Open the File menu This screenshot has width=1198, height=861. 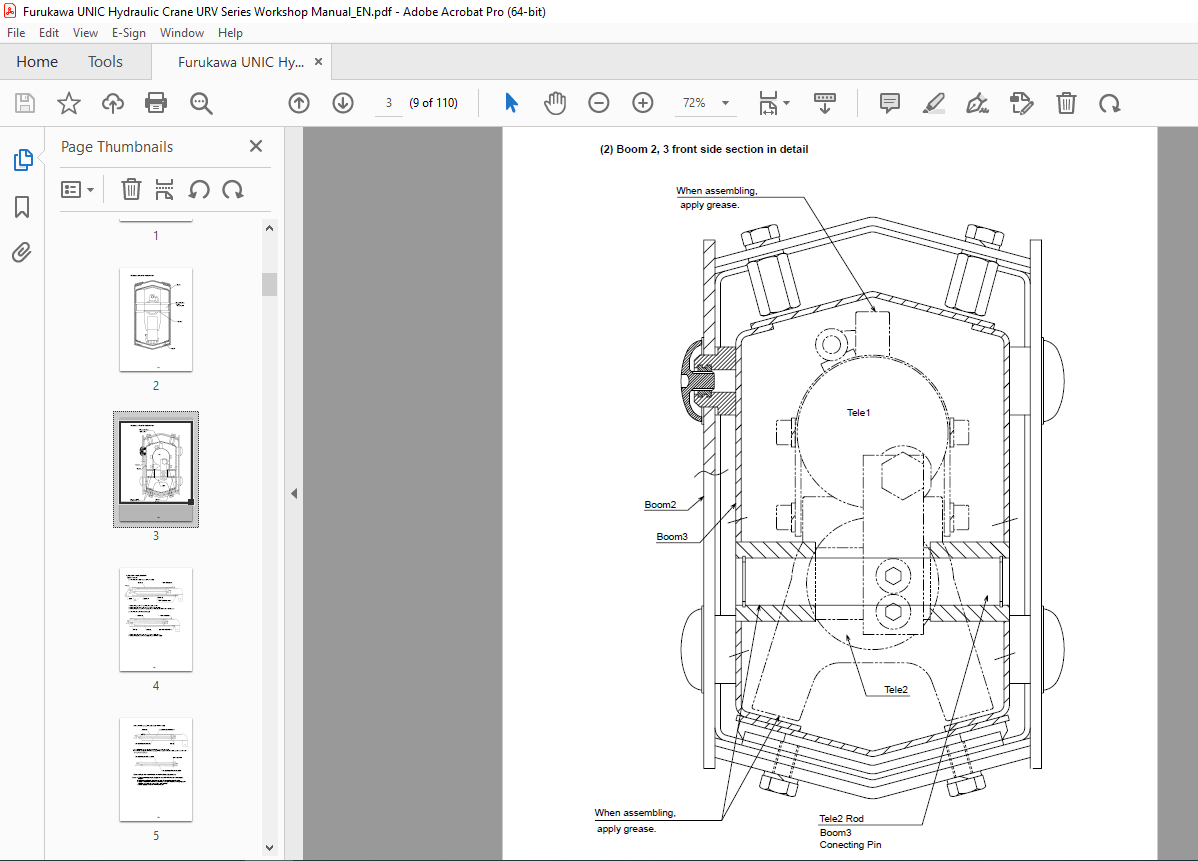click(x=16, y=33)
